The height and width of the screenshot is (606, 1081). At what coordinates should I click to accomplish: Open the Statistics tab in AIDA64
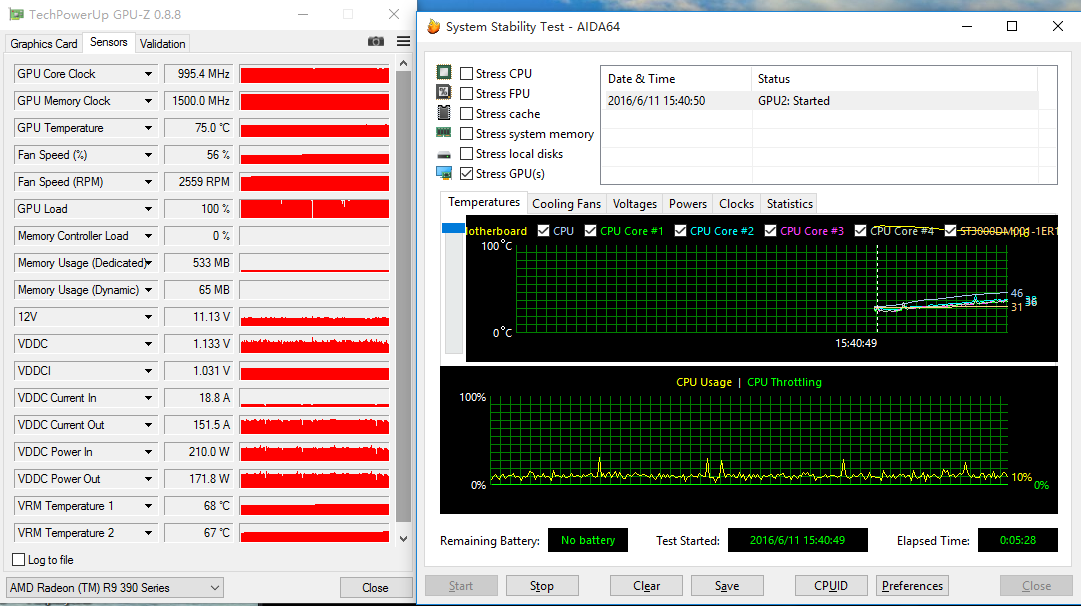coord(789,203)
